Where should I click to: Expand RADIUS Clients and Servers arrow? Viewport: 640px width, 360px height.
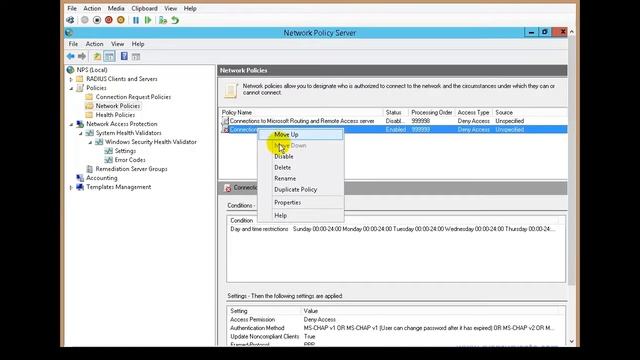71,79
